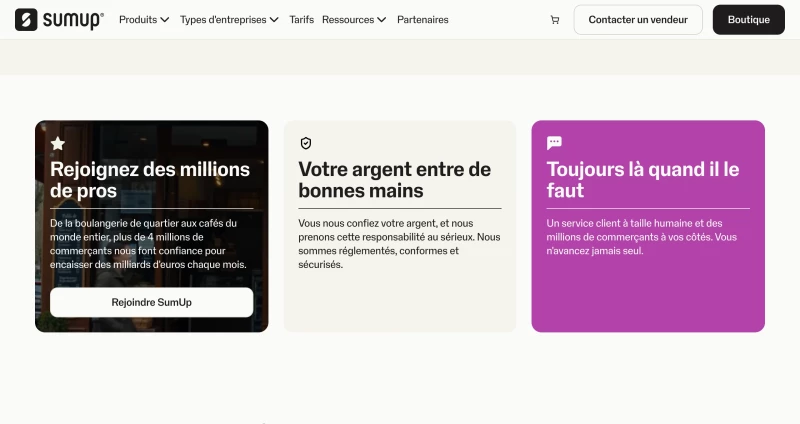Select the Produits menu label
The width and height of the screenshot is (800, 424).
pyautogui.click(x=138, y=20)
